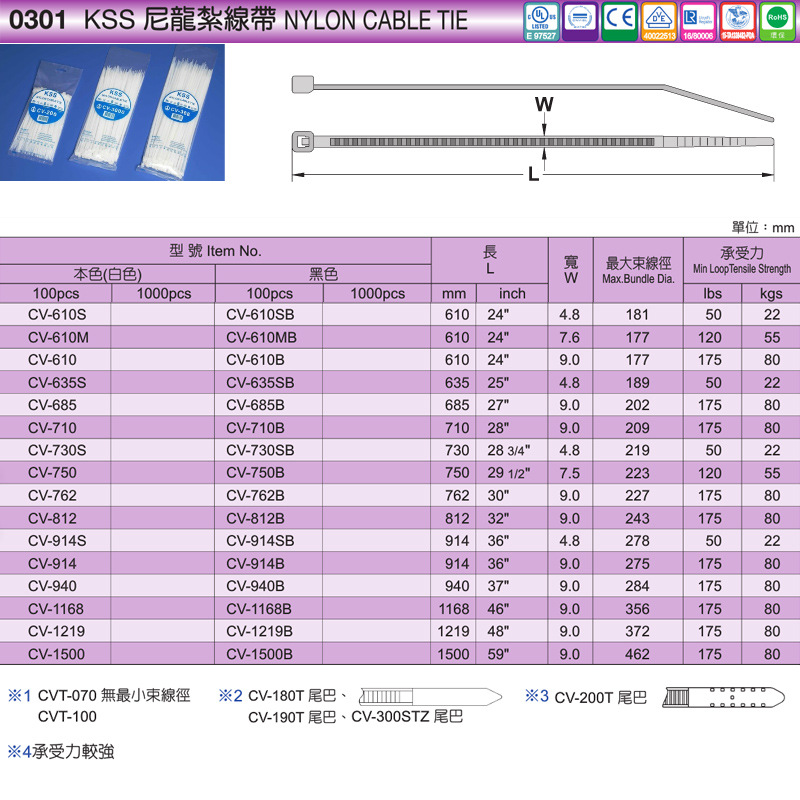Click the CE certification mark badge
The height and width of the screenshot is (800, 800).
point(619,21)
